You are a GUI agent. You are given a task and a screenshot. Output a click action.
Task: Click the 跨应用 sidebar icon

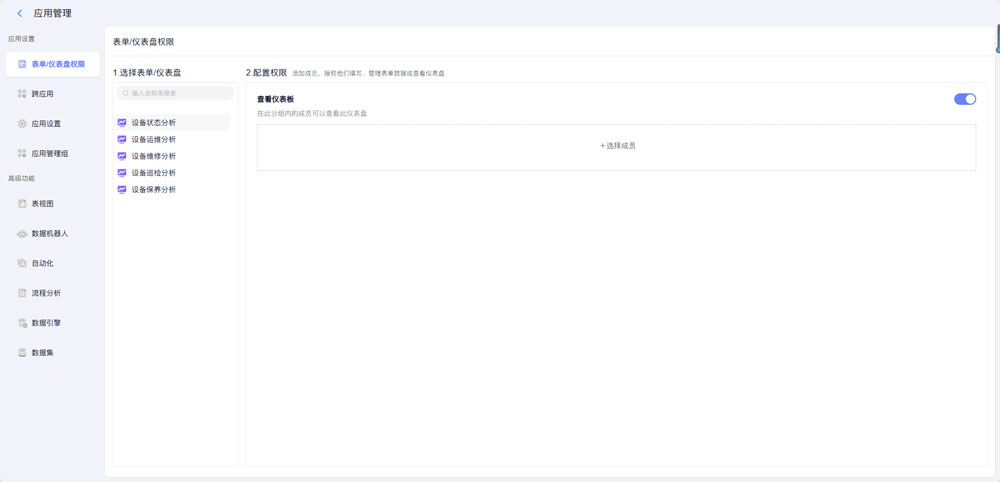point(22,94)
